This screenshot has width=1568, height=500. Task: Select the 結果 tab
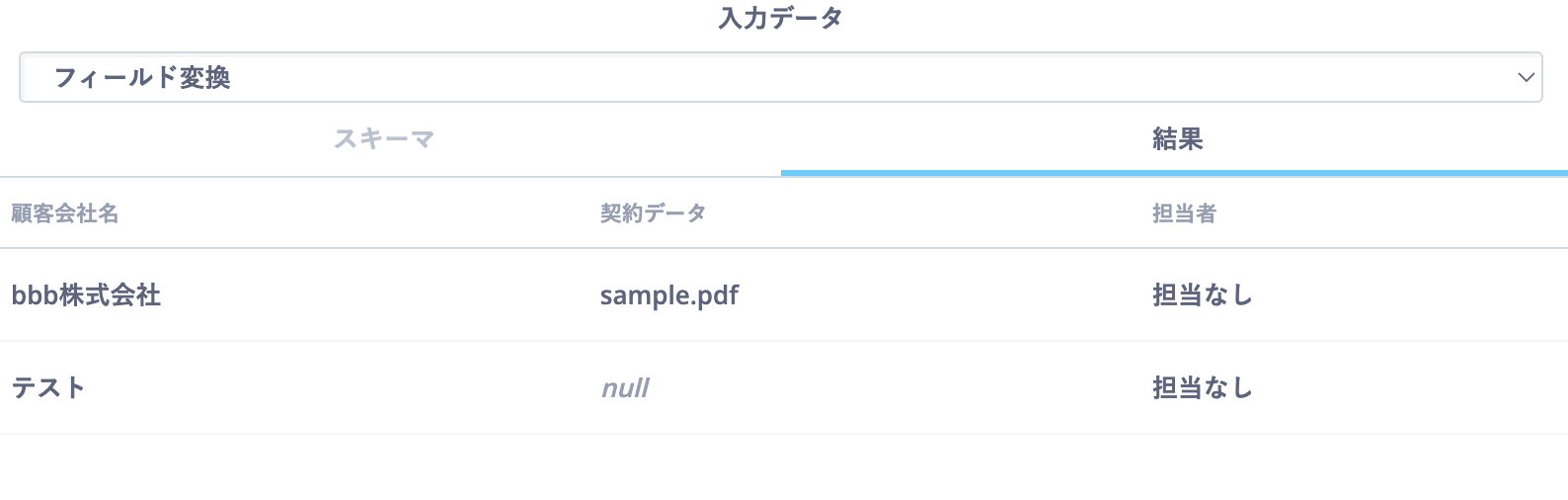point(1177,139)
